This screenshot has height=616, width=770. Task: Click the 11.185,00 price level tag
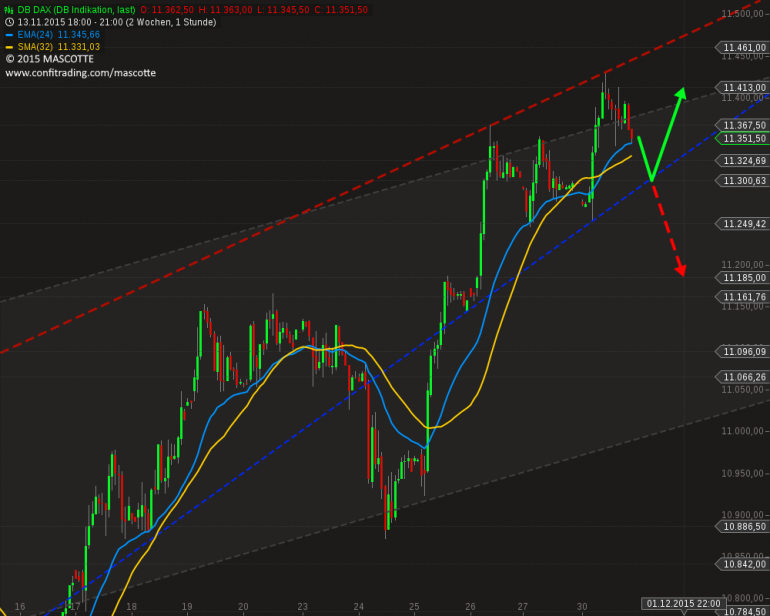742,278
